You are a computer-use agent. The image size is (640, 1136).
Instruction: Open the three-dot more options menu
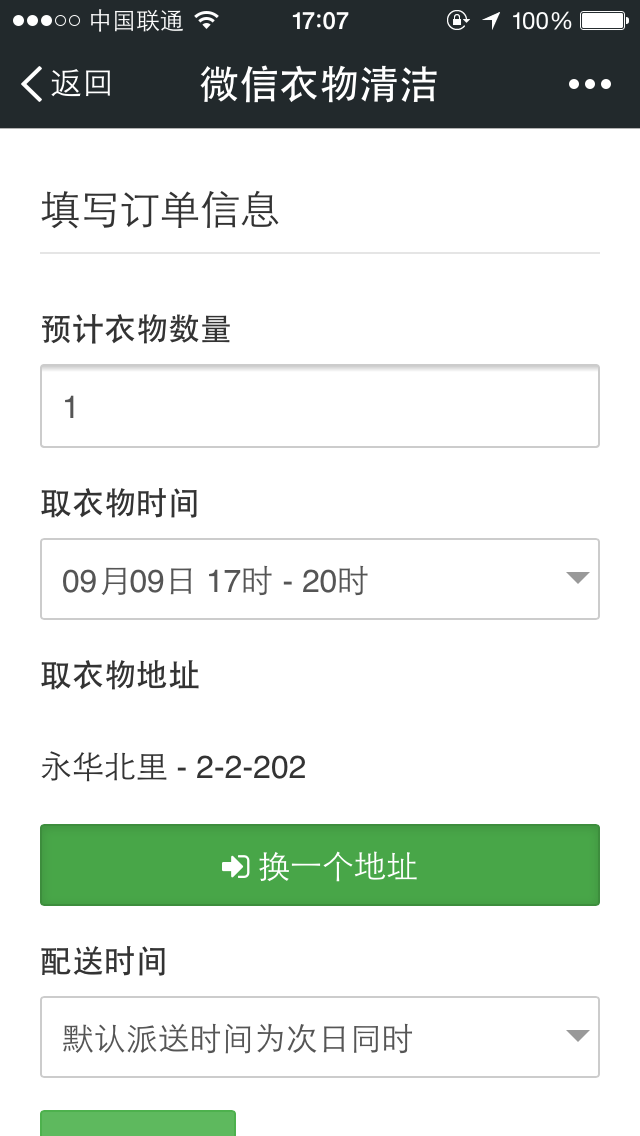pos(589,84)
